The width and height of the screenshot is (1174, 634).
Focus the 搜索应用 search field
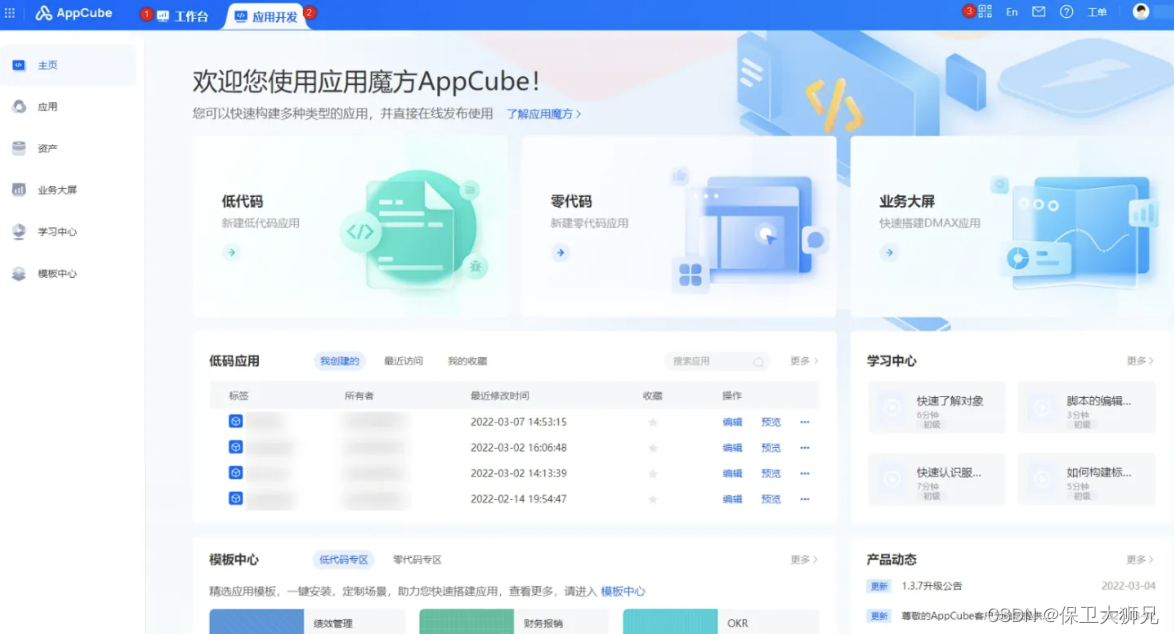717,361
